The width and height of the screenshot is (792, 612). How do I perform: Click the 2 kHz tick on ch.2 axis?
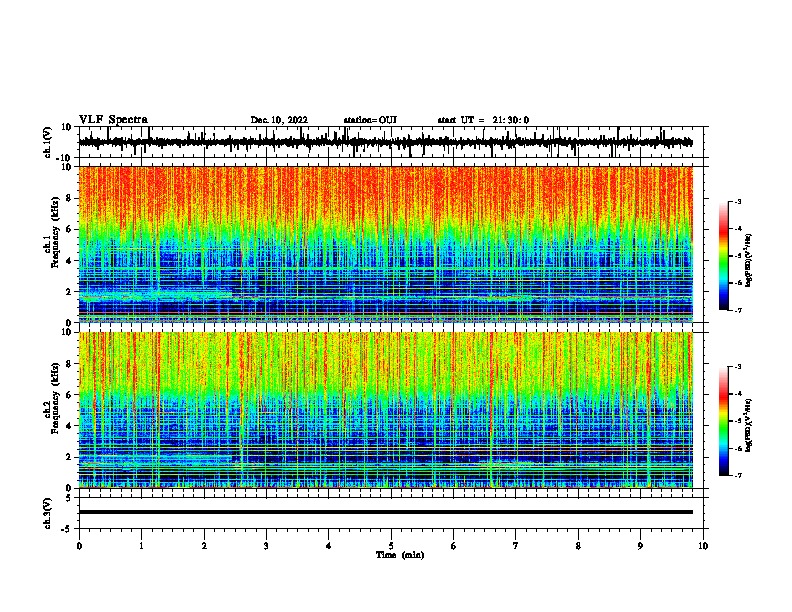70,457
